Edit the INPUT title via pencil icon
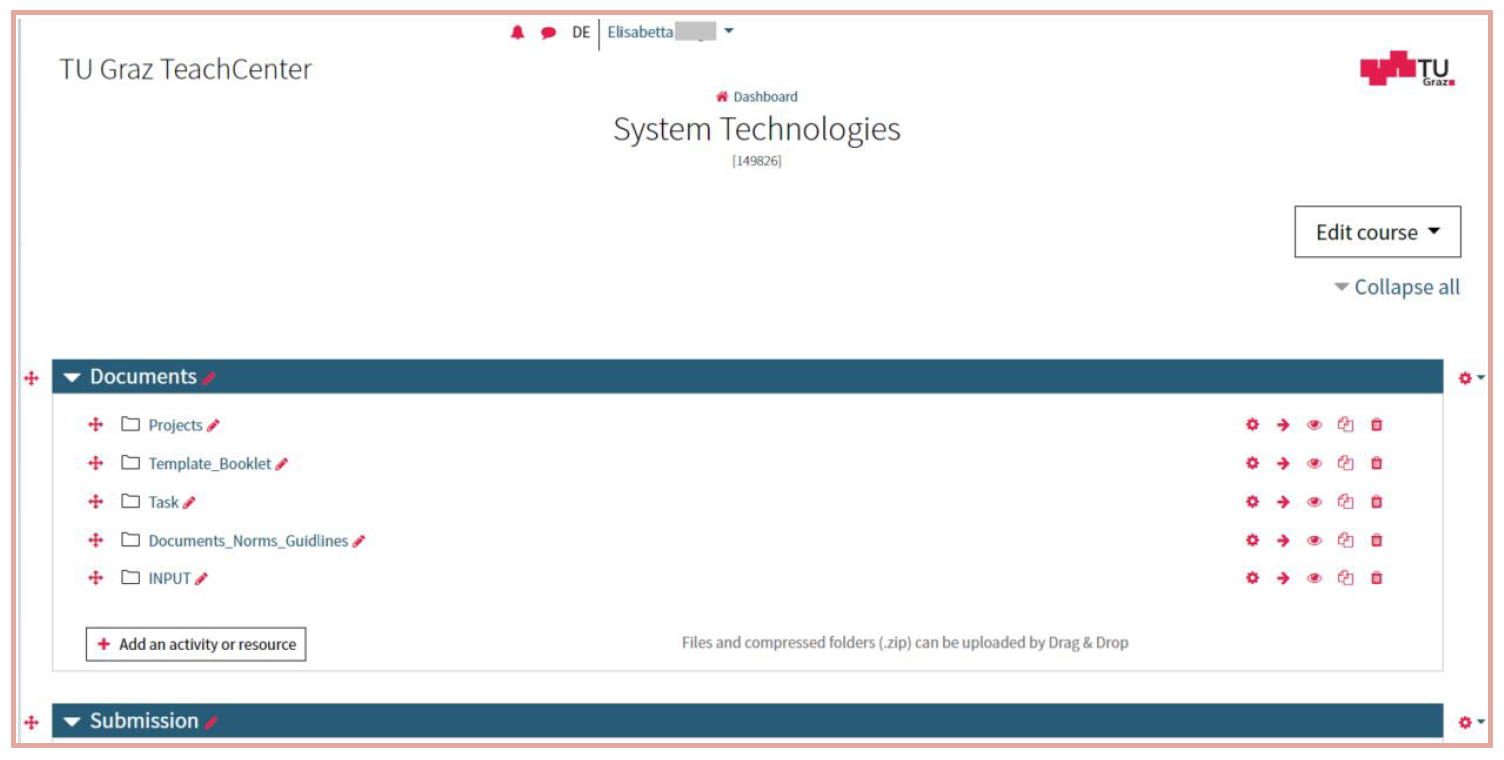The image size is (1504, 760). 201,579
